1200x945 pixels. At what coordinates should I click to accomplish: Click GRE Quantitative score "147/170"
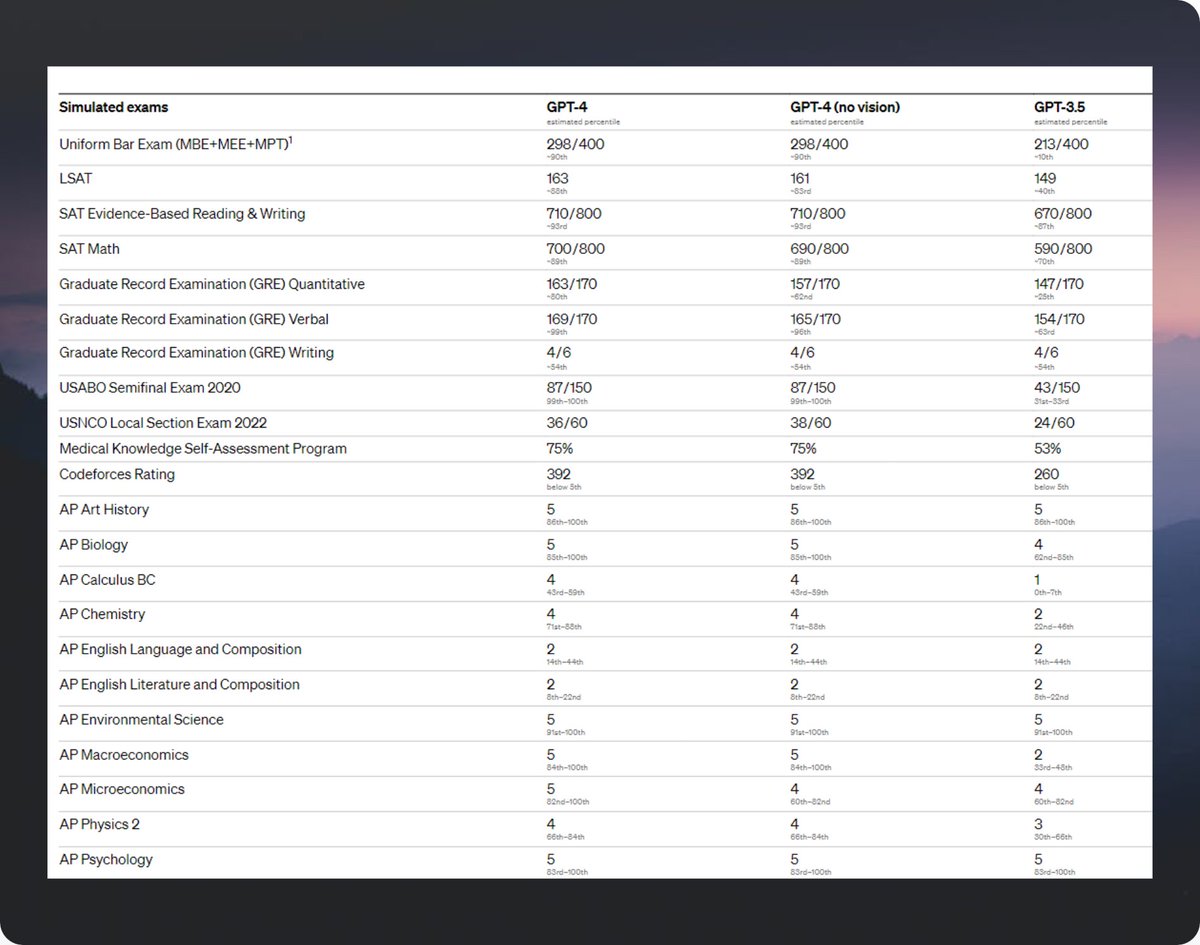[x=1059, y=284]
